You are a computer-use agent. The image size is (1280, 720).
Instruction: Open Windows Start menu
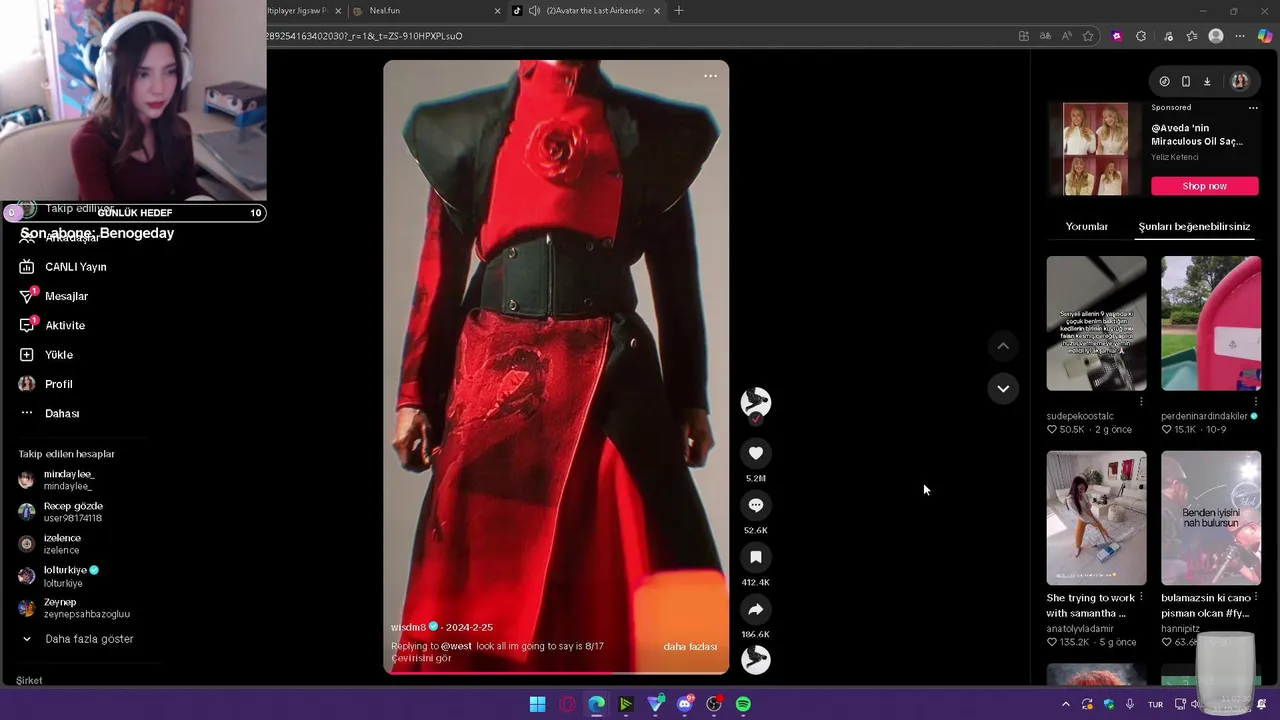tap(537, 704)
